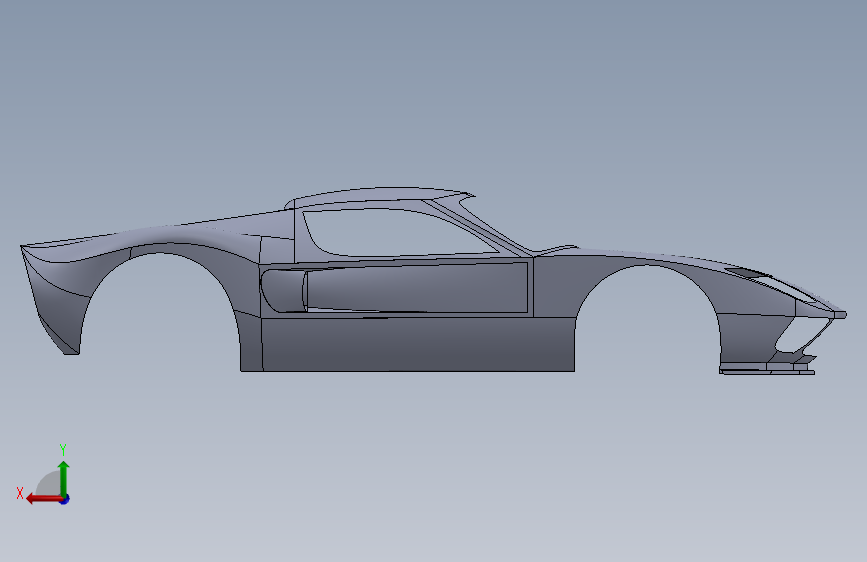Select the lower side sill panel face
Image resolution: width=867 pixels, height=562 pixels.
click(418, 344)
